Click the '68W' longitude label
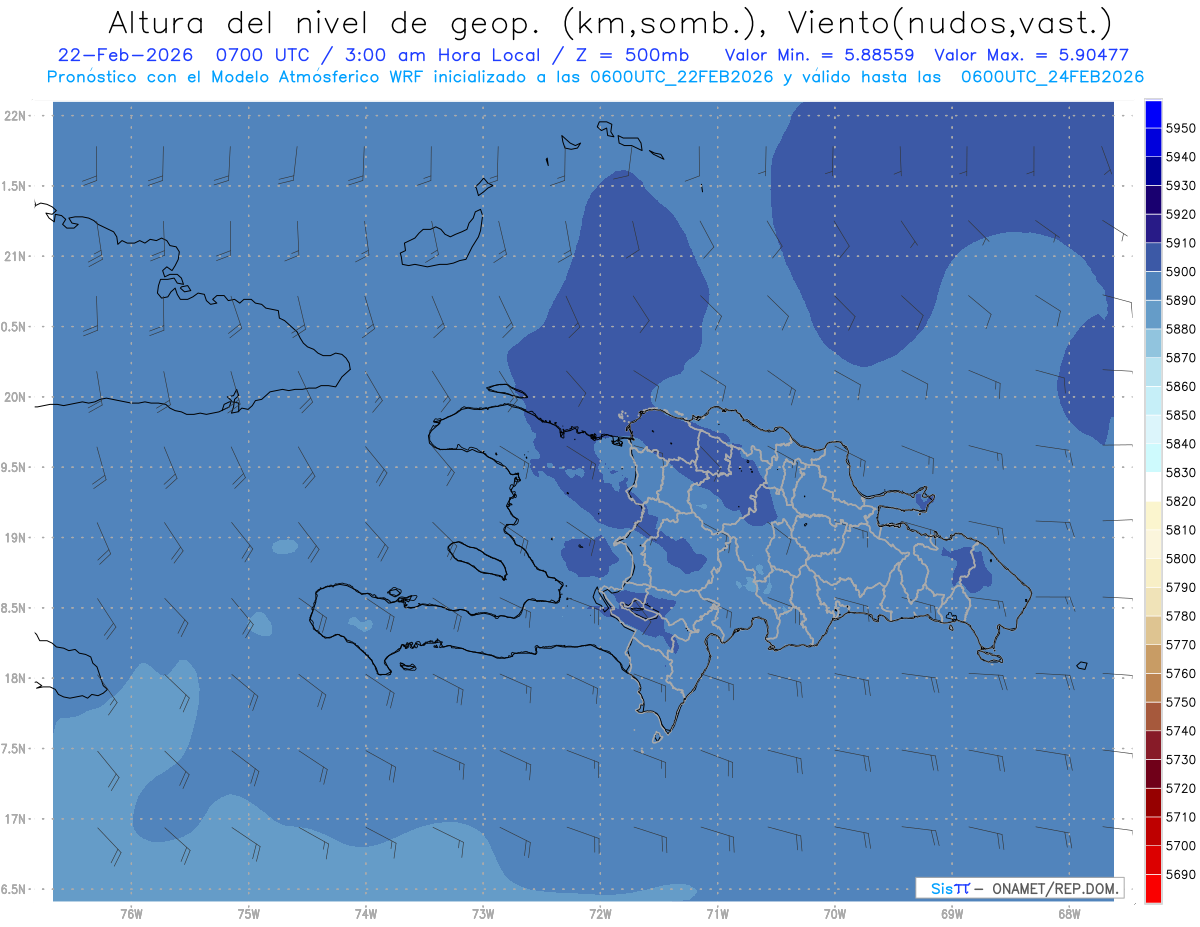 point(1069,914)
